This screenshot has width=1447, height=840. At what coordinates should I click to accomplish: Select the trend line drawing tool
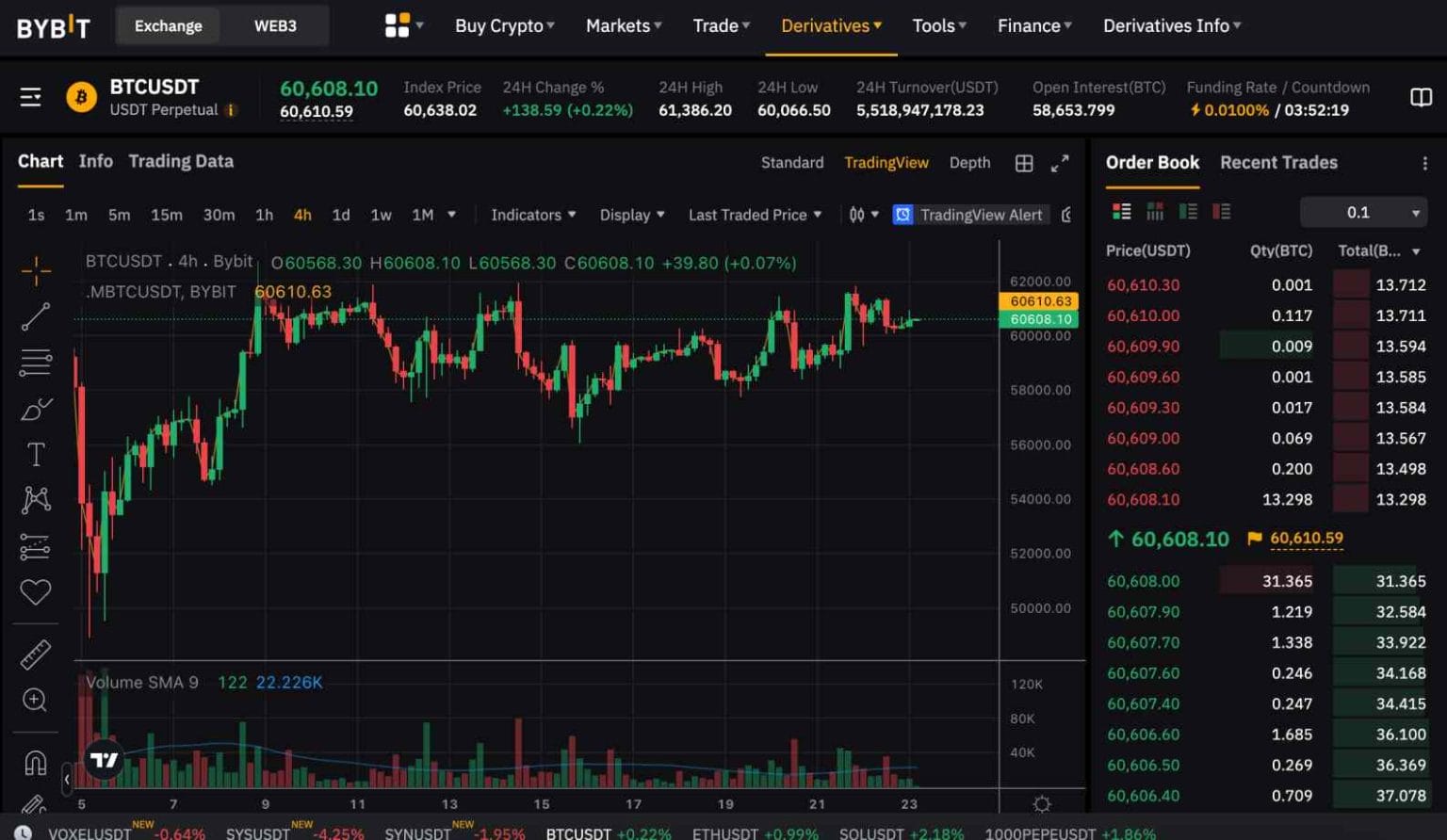36,317
